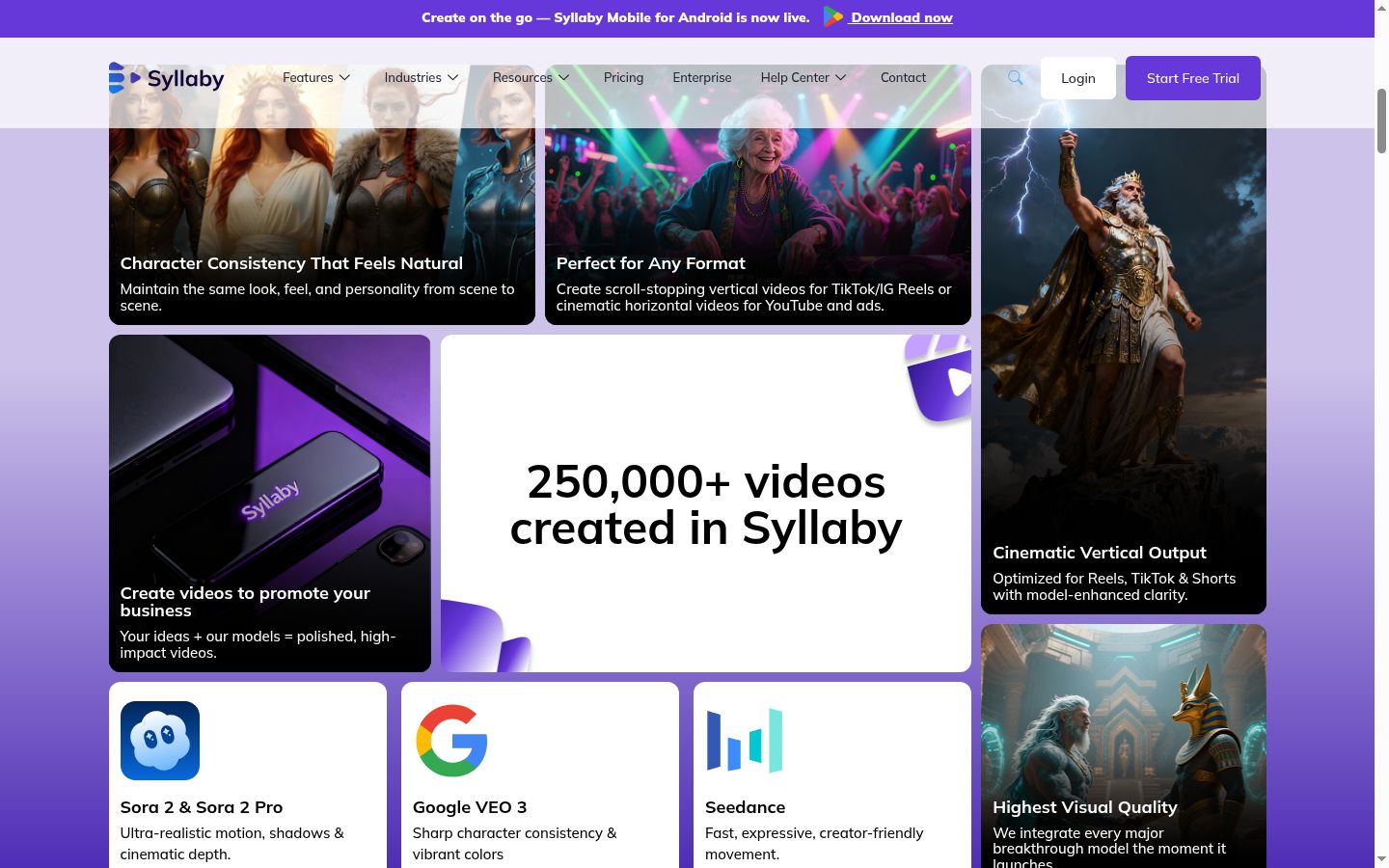
Task: Expand the Resources dropdown menu
Action: pyautogui.click(x=531, y=77)
